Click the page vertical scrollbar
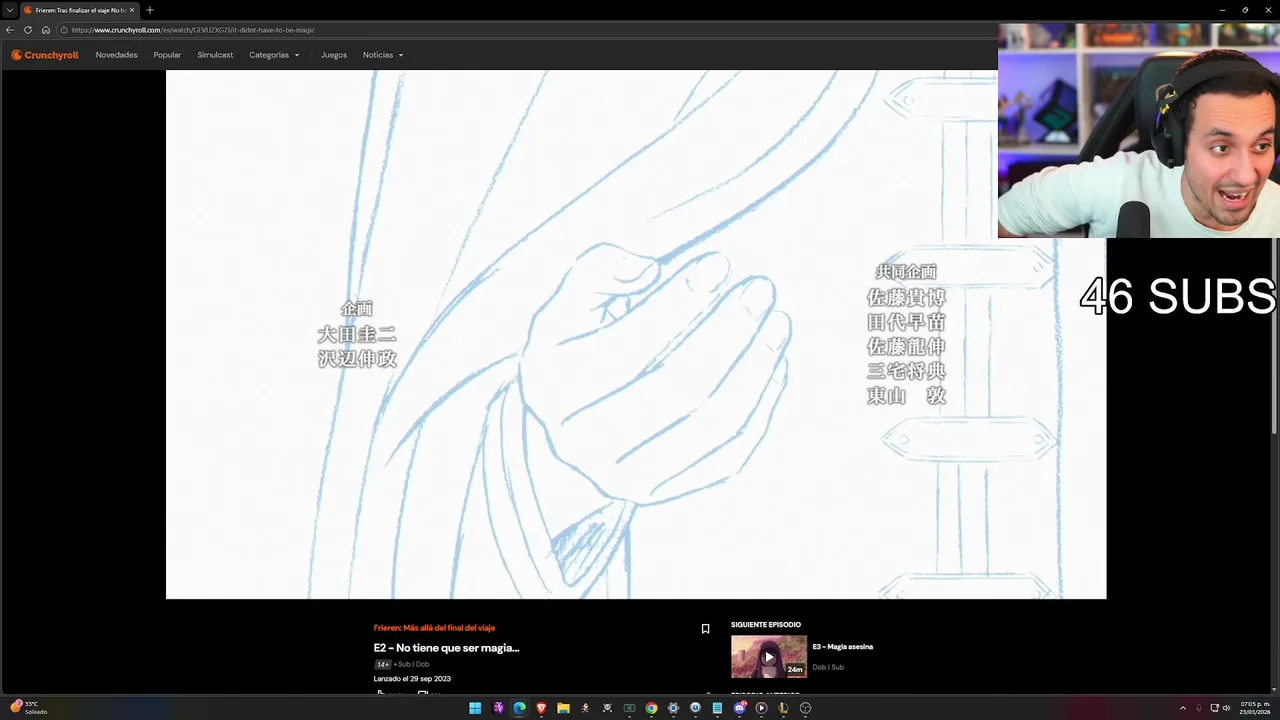This screenshot has width=1280, height=720. coord(1274,335)
